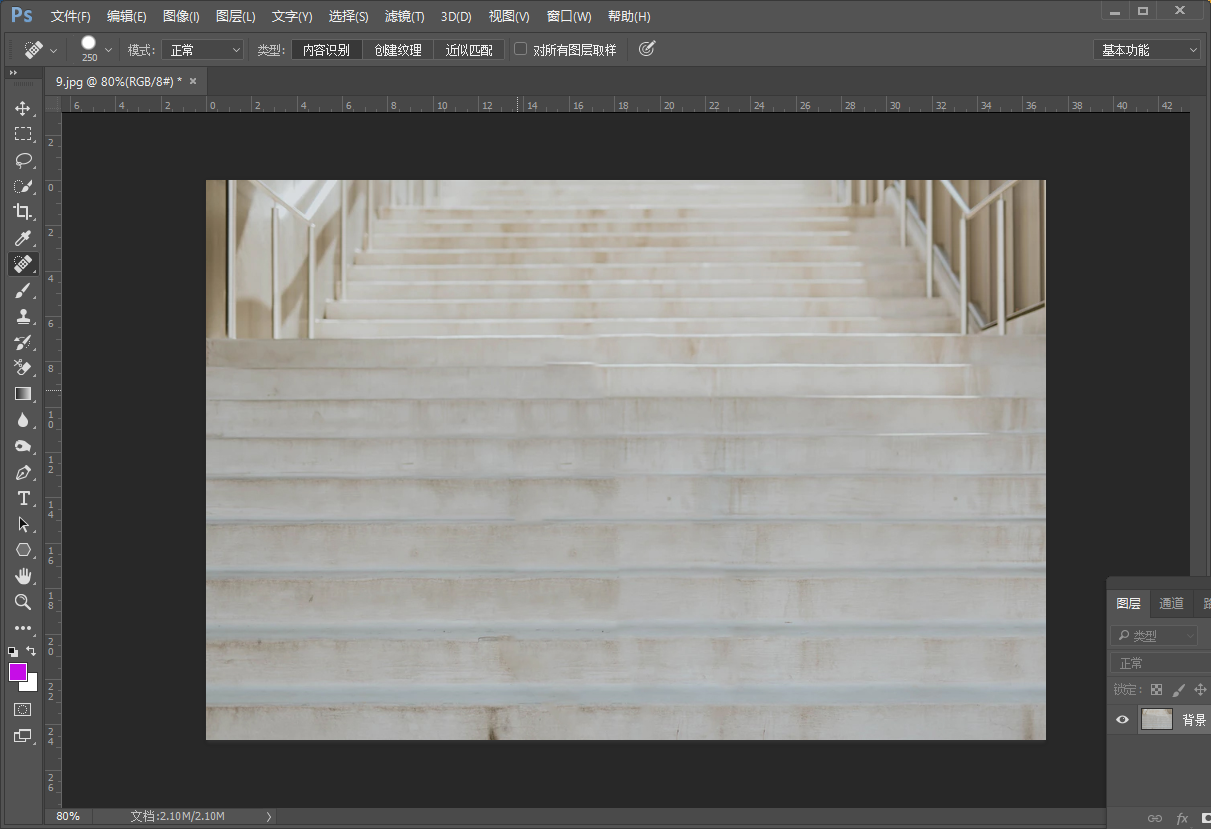Toggle Quick Mask mode
1211x829 pixels.
(23, 709)
